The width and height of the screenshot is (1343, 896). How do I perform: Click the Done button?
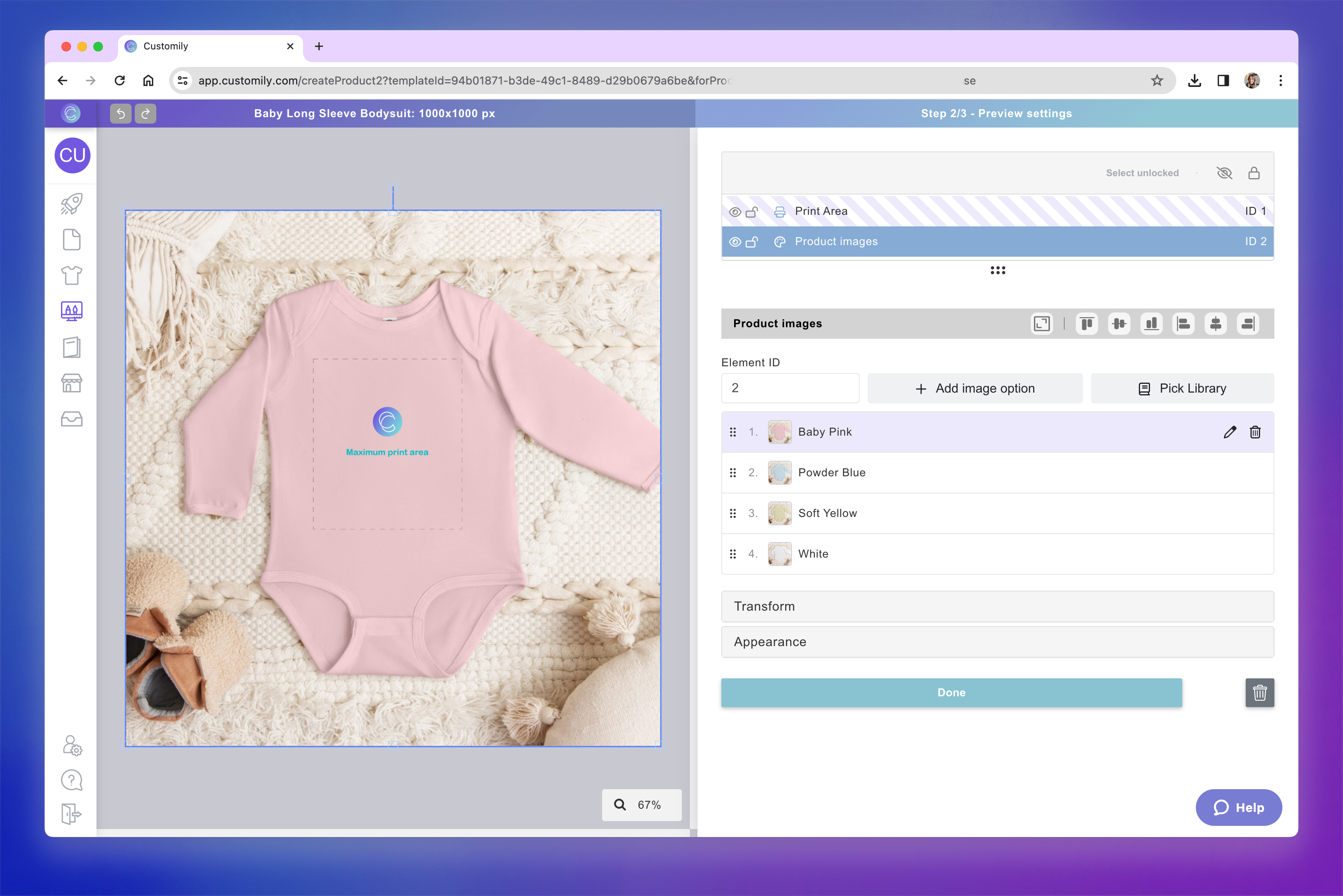951,693
